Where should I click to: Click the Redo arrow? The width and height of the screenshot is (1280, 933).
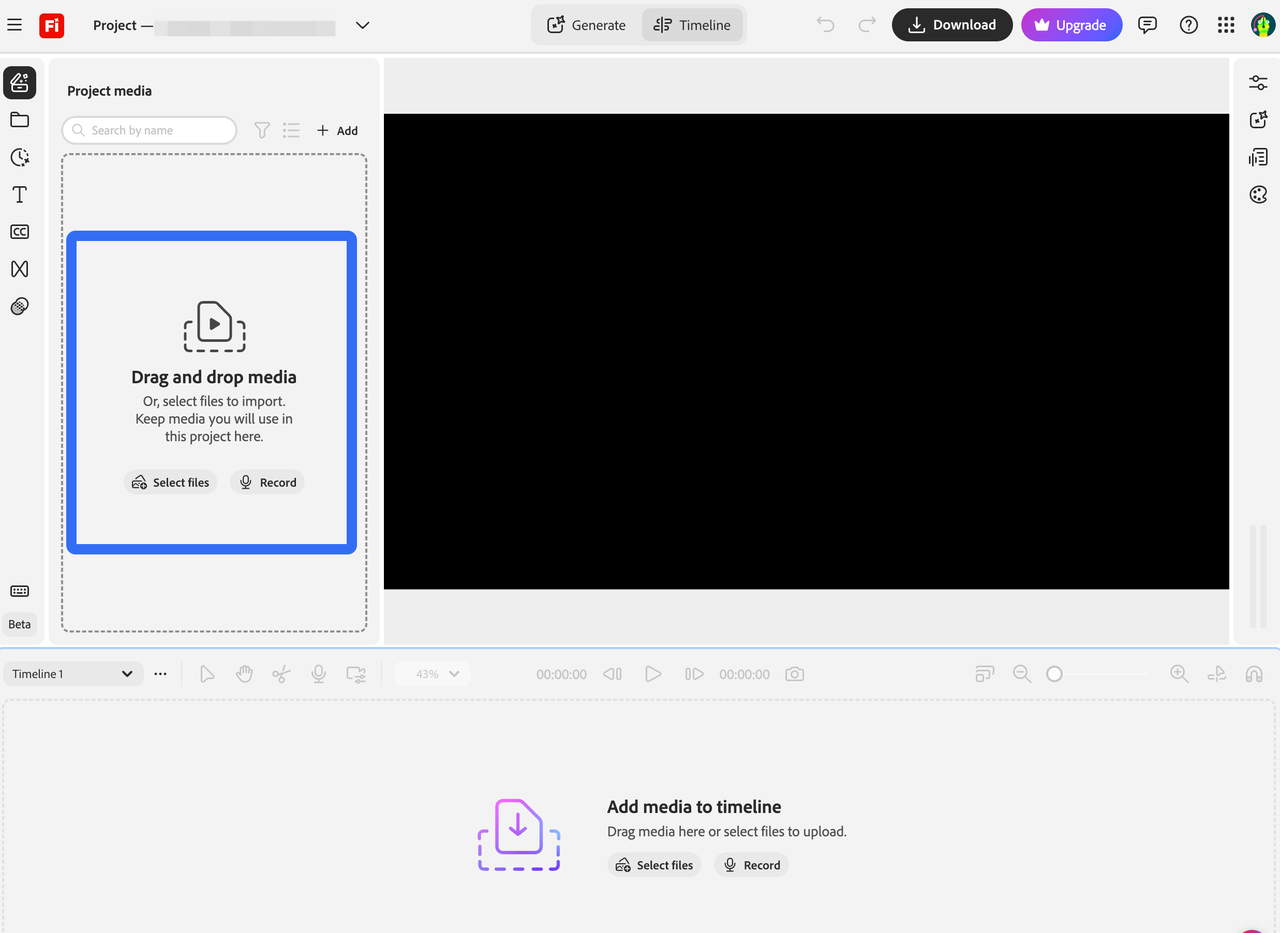tap(867, 25)
